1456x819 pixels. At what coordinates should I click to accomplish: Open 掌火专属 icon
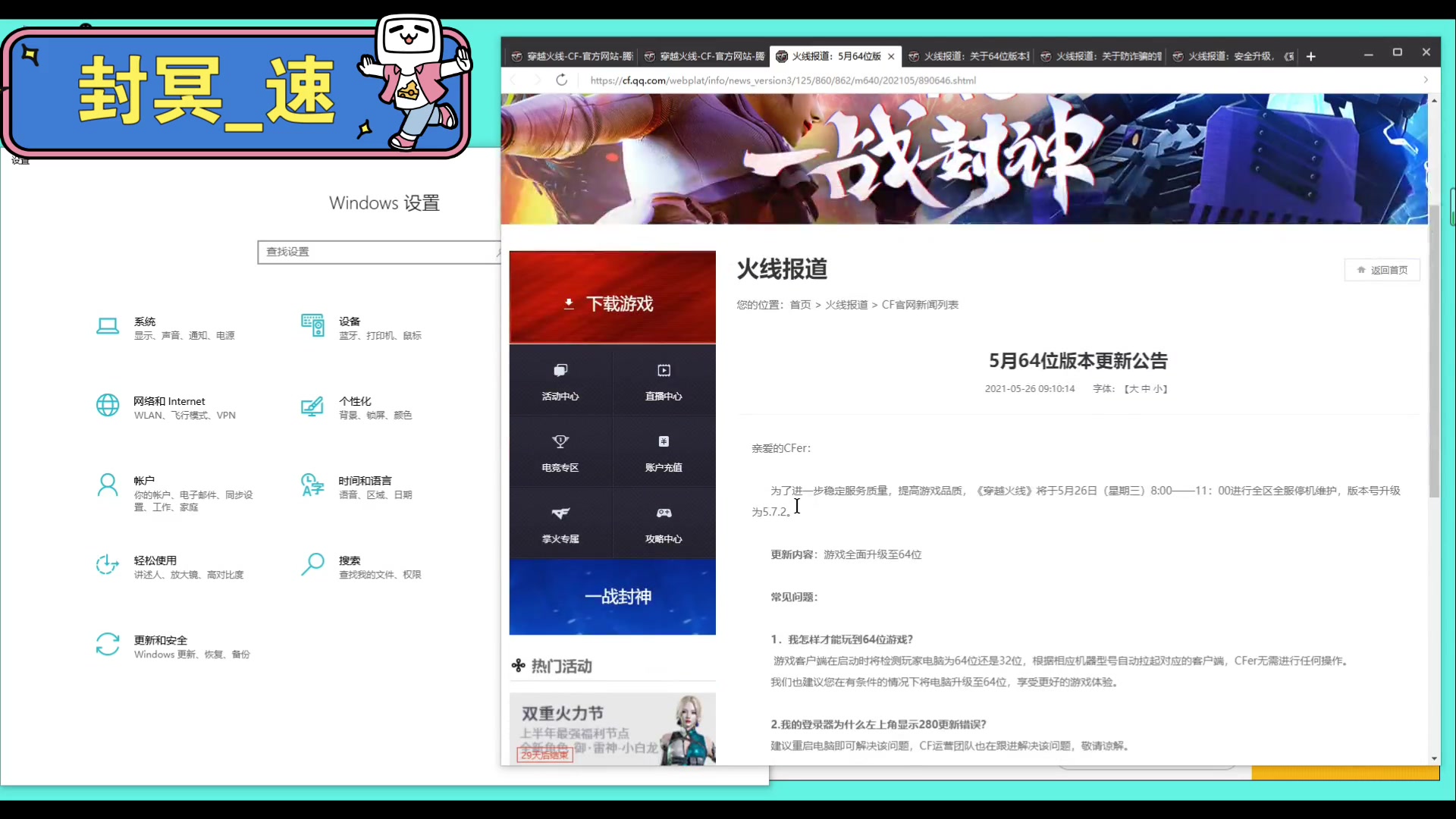(x=560, y=513)
